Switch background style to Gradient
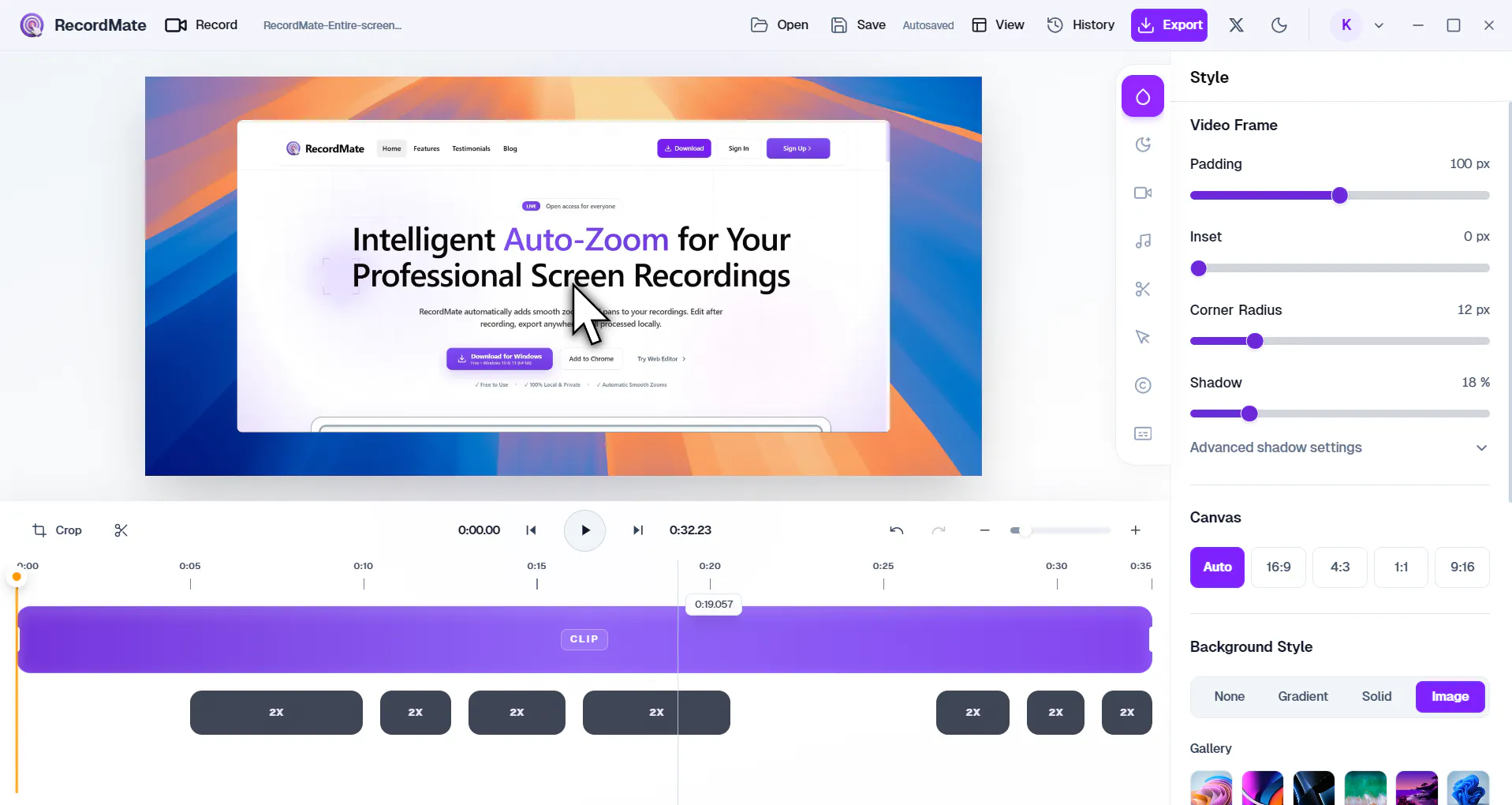1512x805 pixels. tap(1302, 697)
